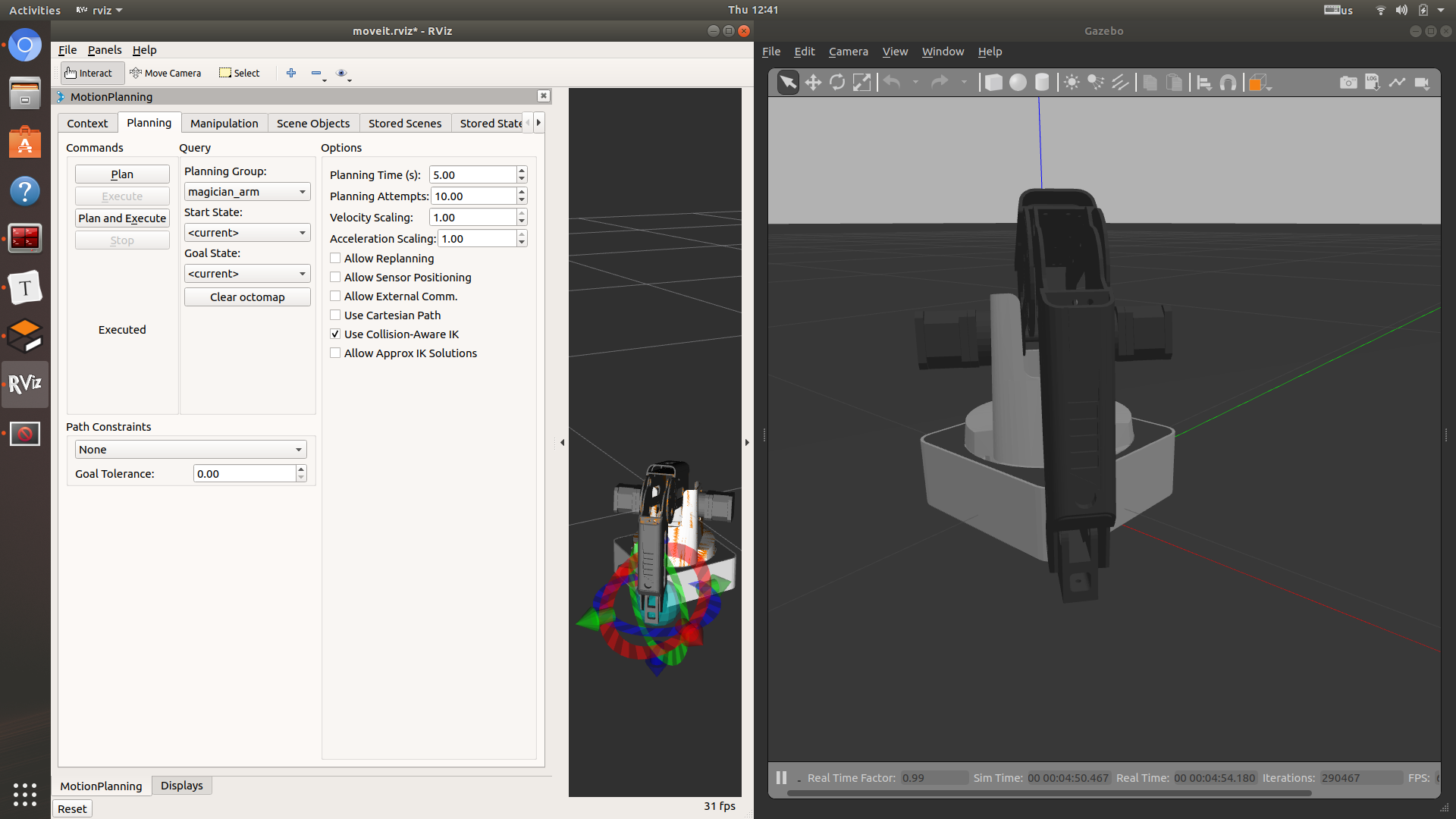Open the Planning Group dropdown

tap(247, 192)
